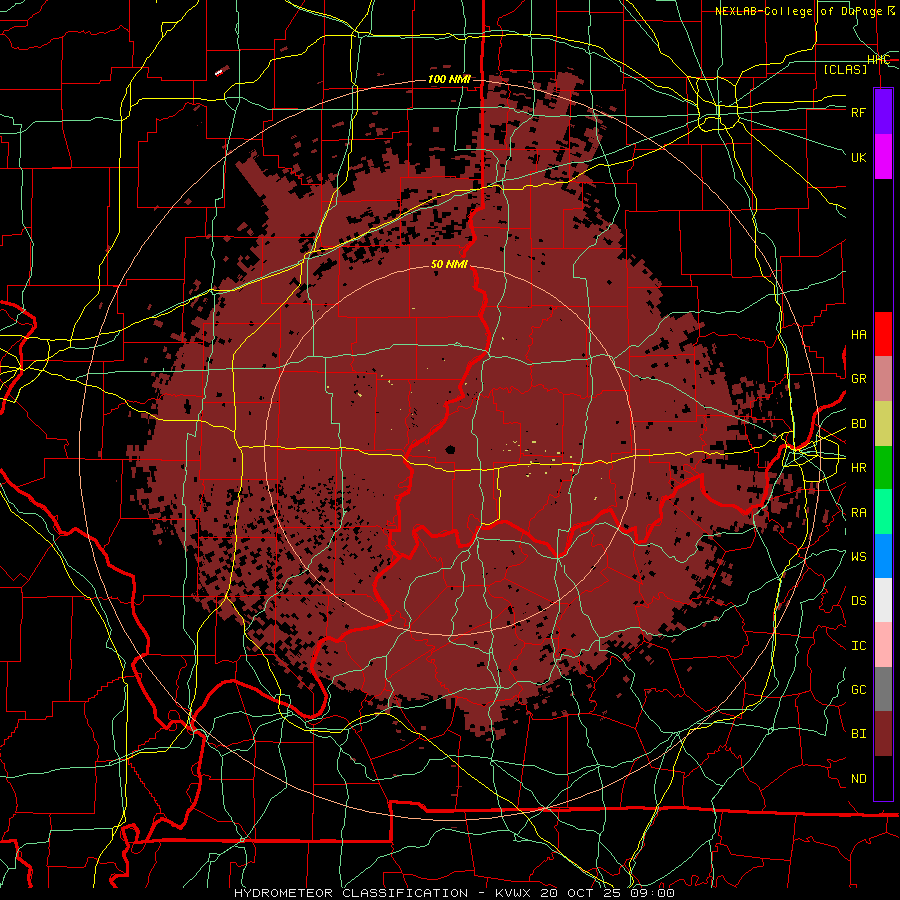Click the white DS legend swatch
The height and width of the screenshot is (900, 900).
pos(883,600)
